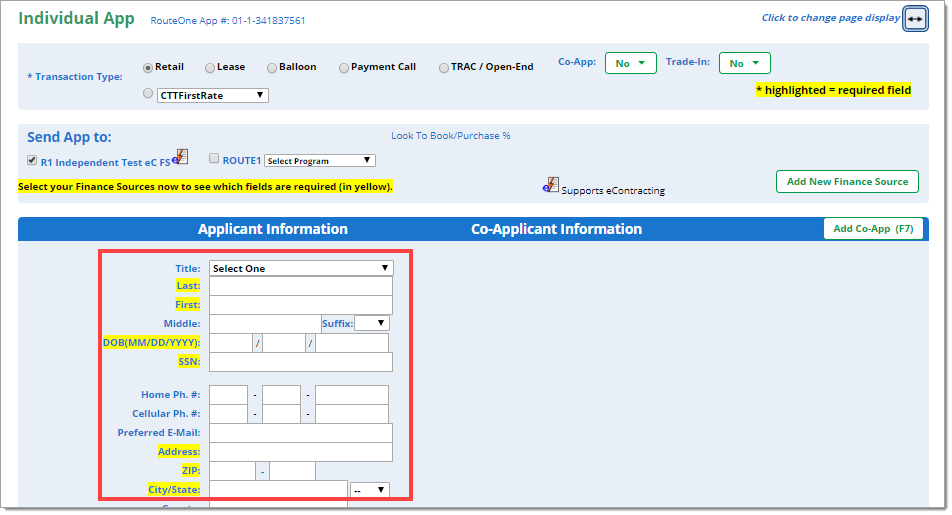
Task: Select Balloon transaction type
Action: click(272, 68)
